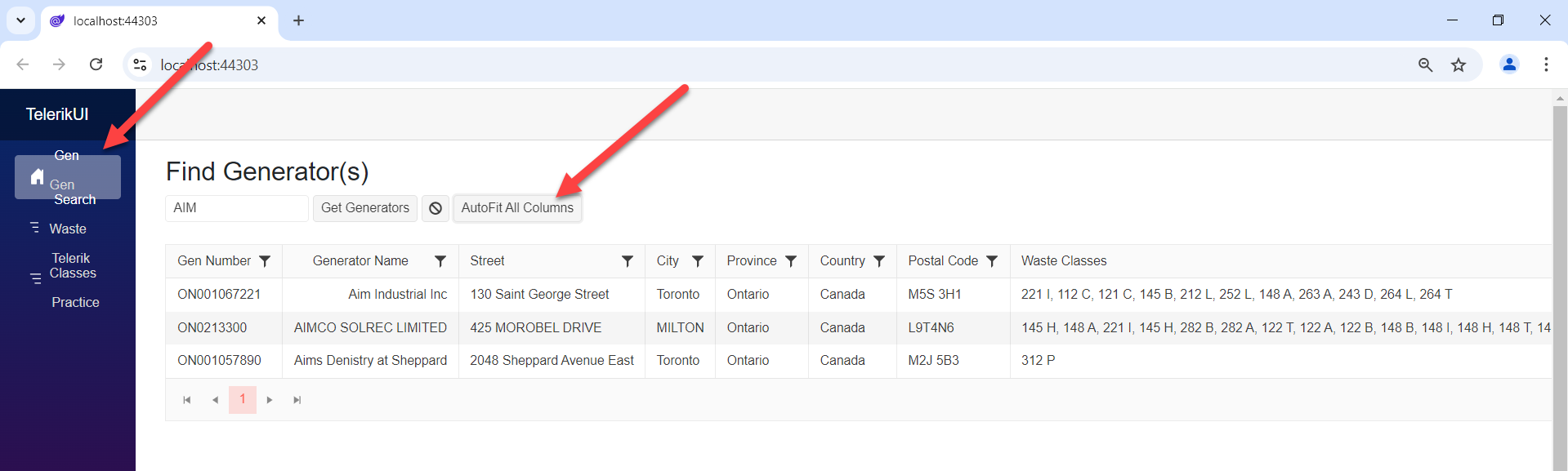Viewport: 1568px width, 471px height.
Task: Click the cancel icon button beside Get Generators
Action: [x=436, y=208]
